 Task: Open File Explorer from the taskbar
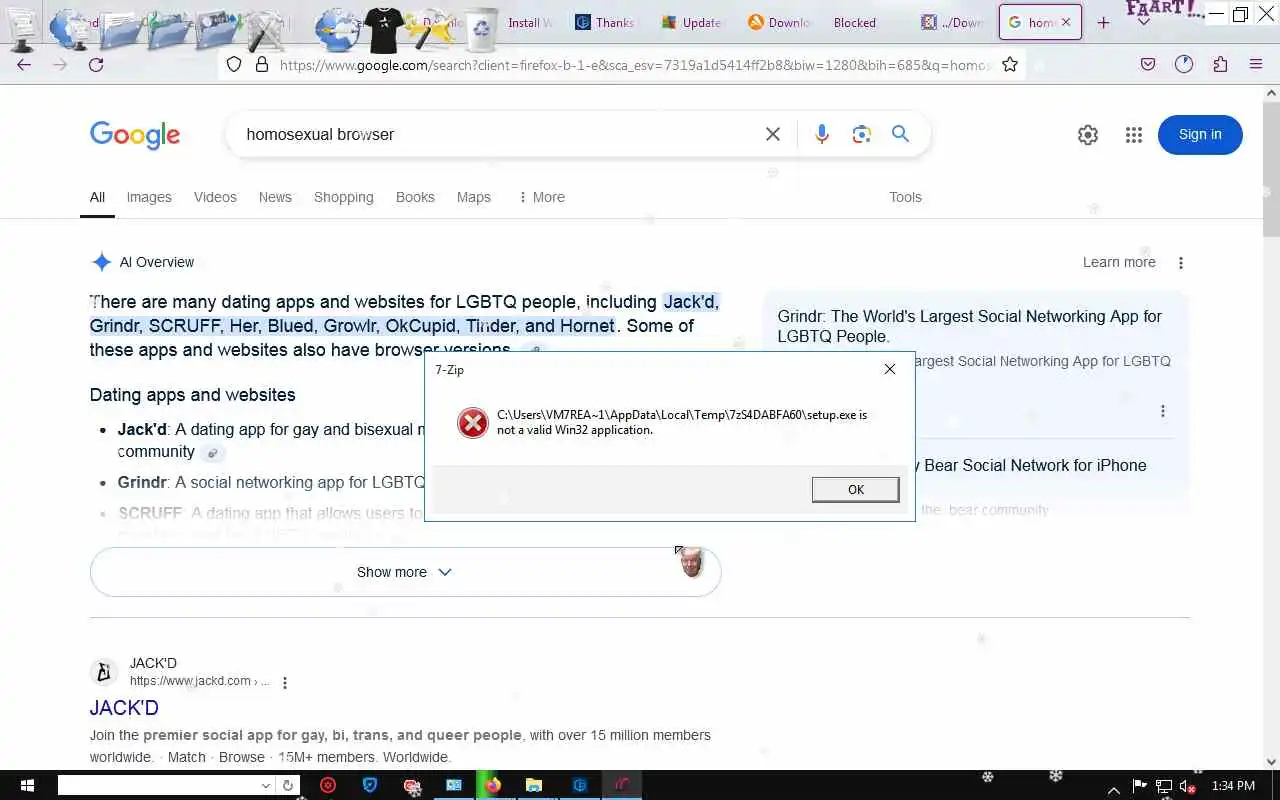pos(534,785)
